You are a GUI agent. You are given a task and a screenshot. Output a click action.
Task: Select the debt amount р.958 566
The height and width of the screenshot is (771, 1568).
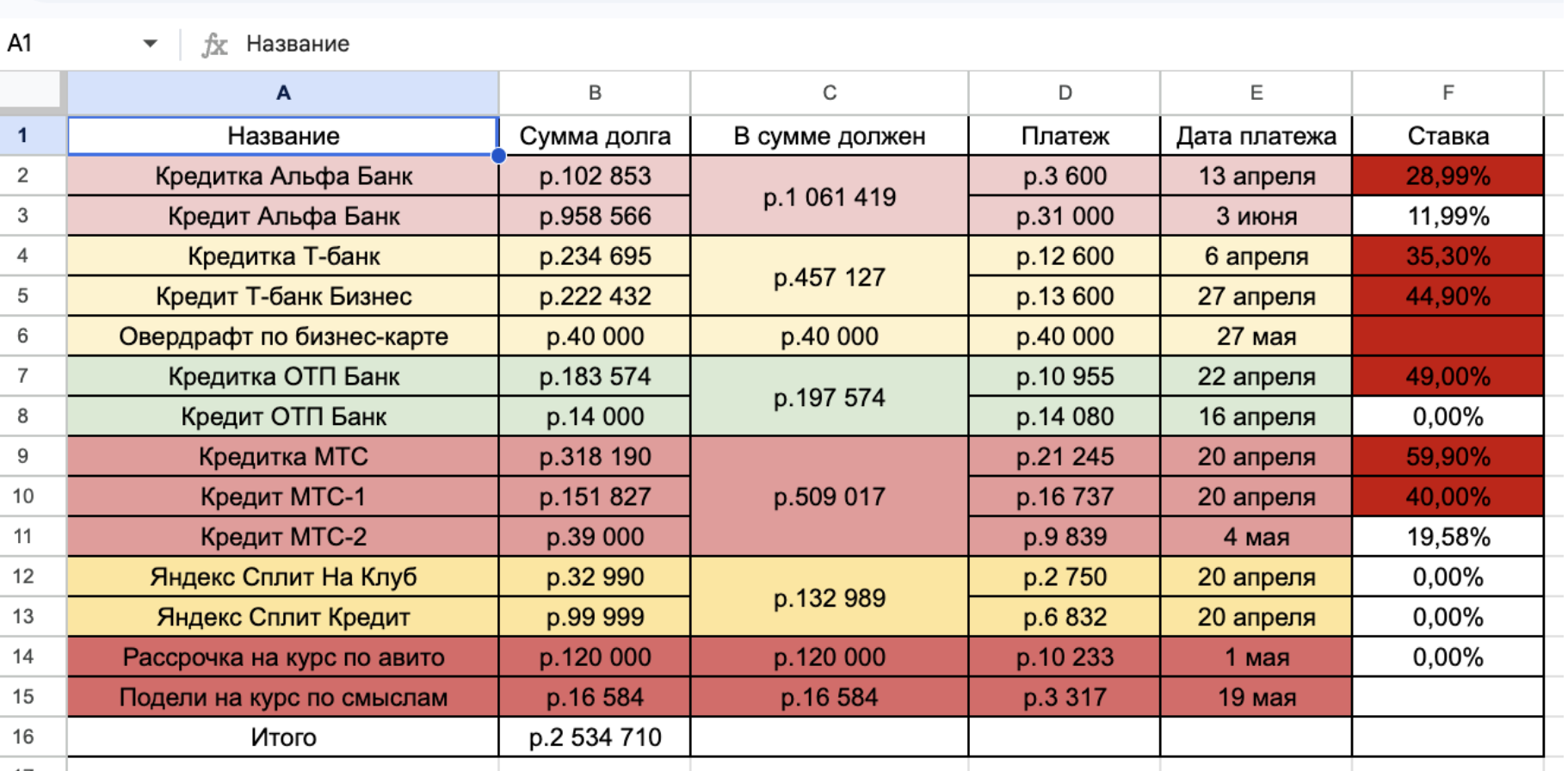(595, 216)
